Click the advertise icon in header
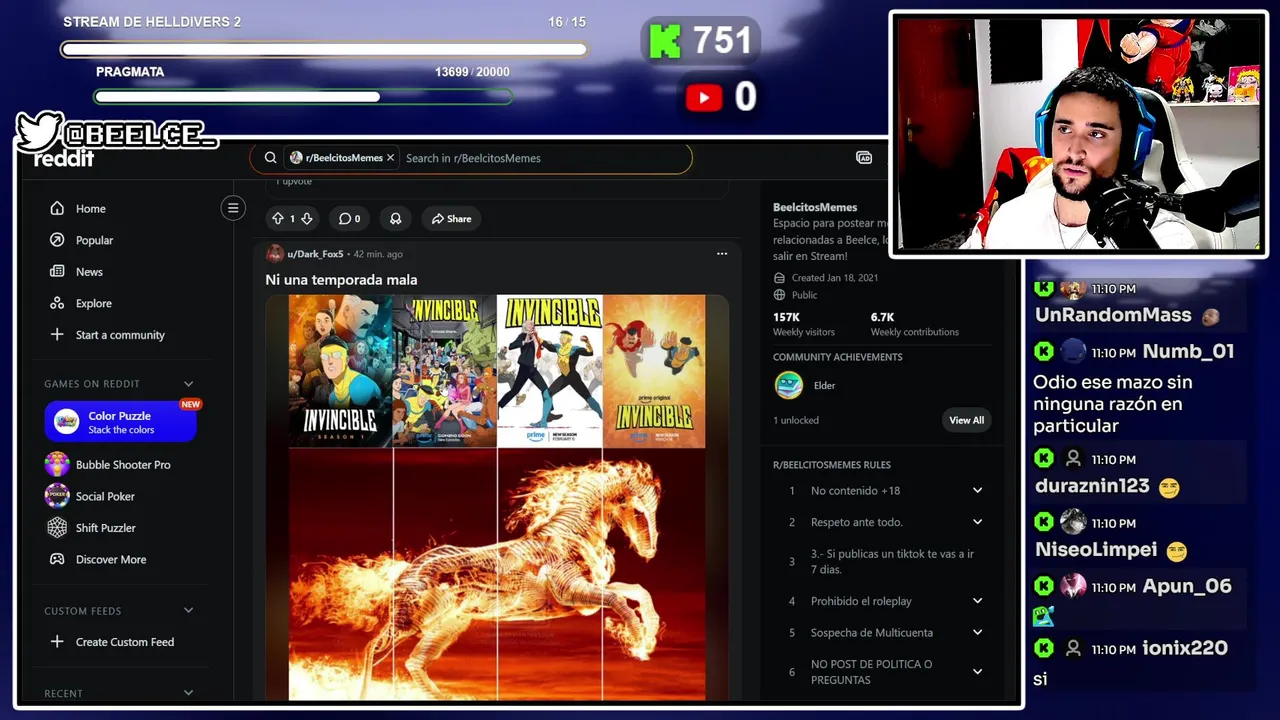Image resolution: width=1280 pixels, height=720 pixels. 864,158
